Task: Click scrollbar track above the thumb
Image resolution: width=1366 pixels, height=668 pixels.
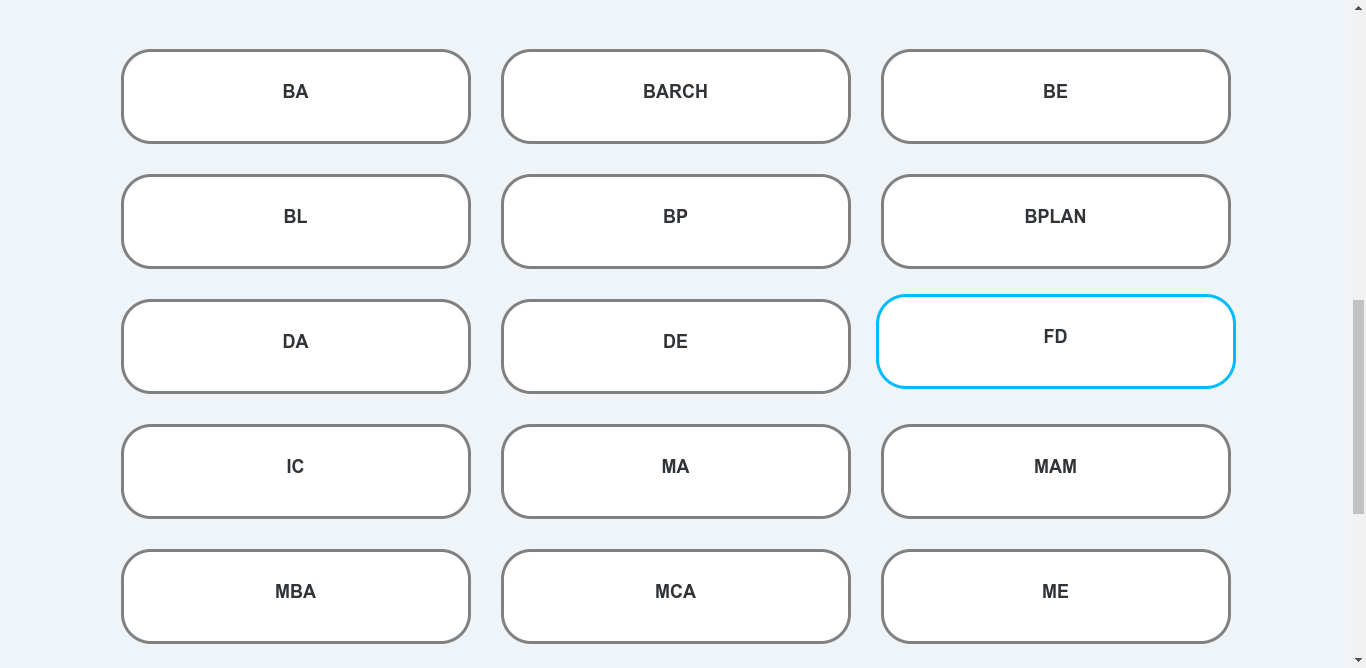Action: pos(1358,150)
